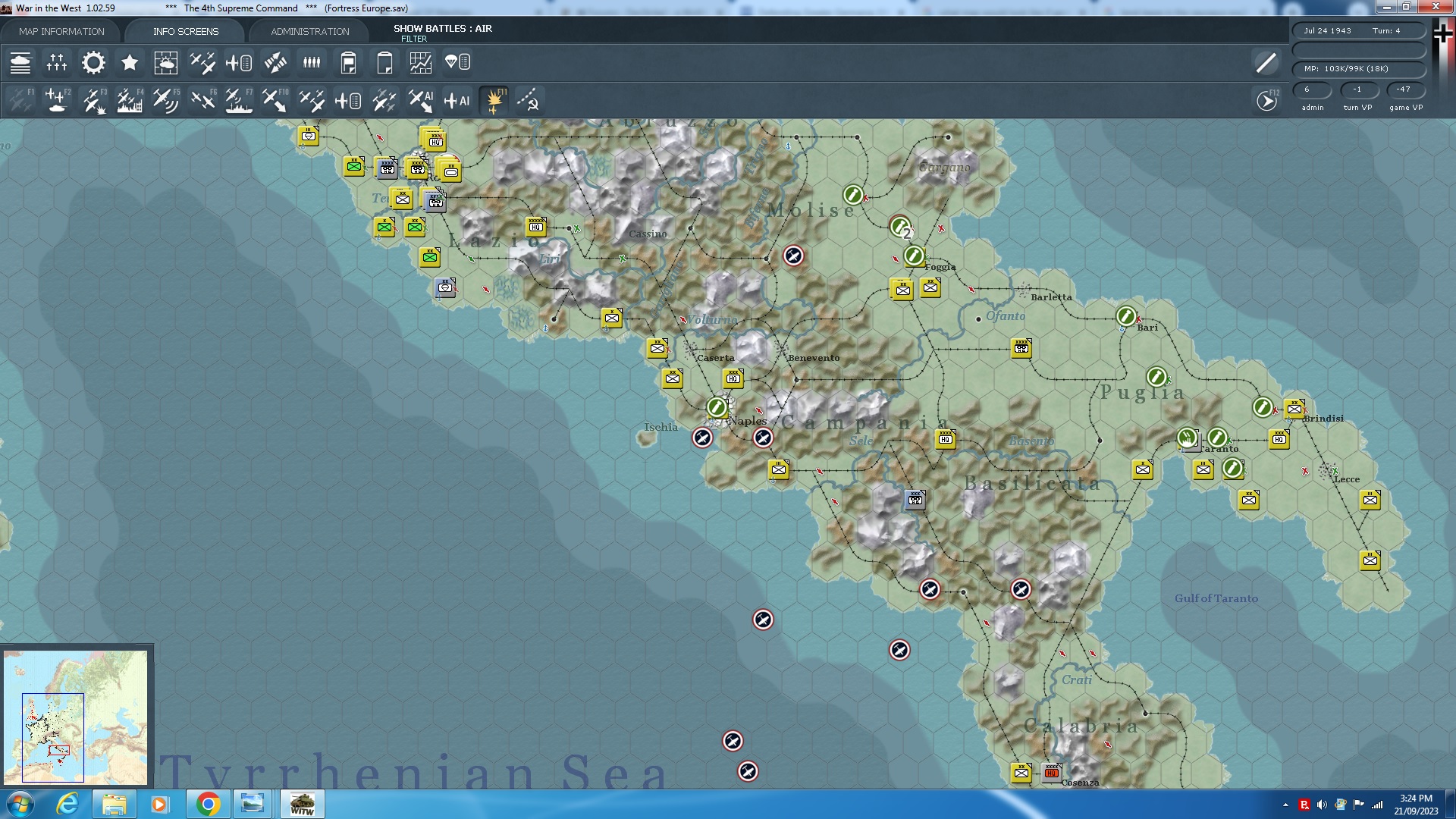Open the WITW app in Windows taskbar

pos(302,804)
